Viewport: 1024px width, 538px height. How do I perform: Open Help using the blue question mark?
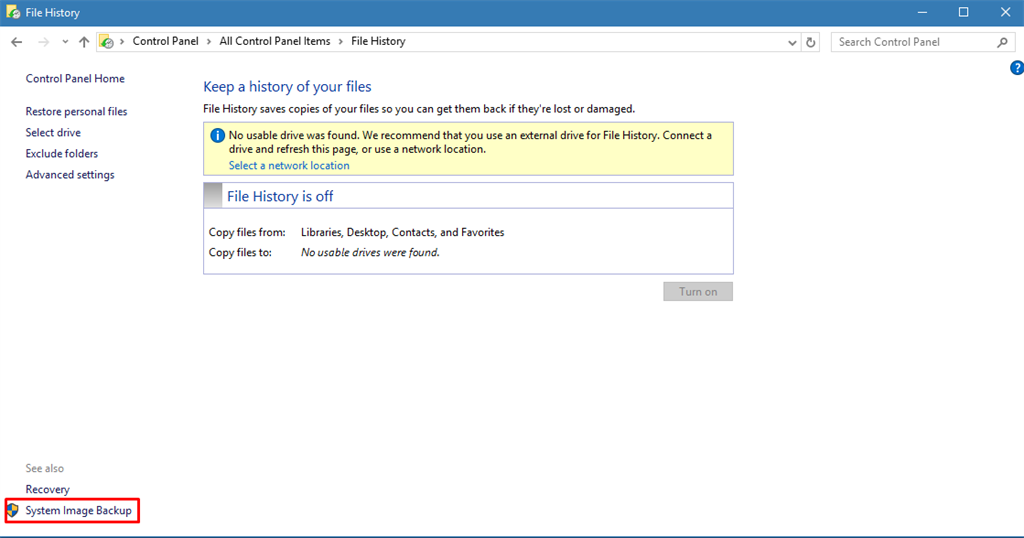pyautogui.click(x=1017, y=68)
